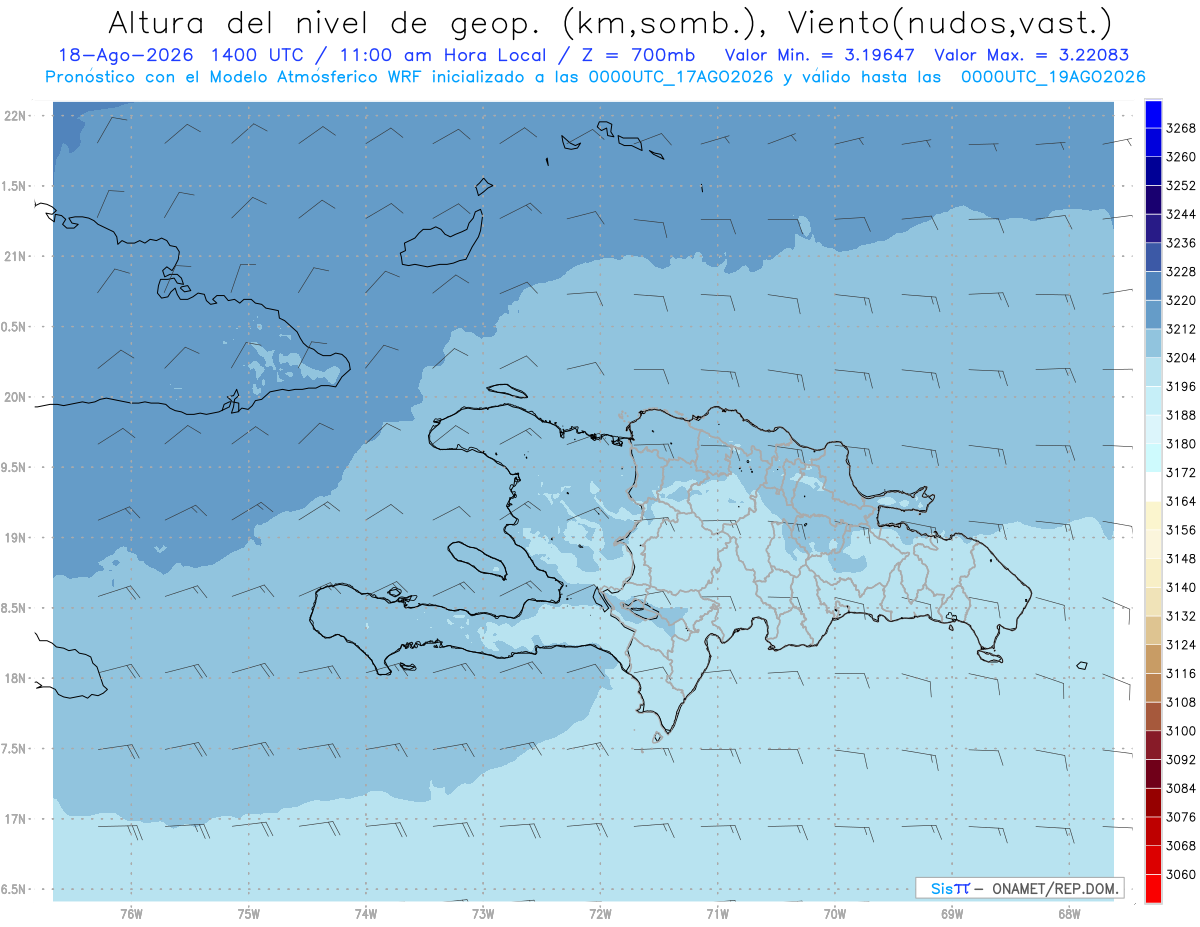Click the colour scale label '3252'
Viewport: 1200px width, 927px height.
pyautogui.click(x=1181, y=186)
